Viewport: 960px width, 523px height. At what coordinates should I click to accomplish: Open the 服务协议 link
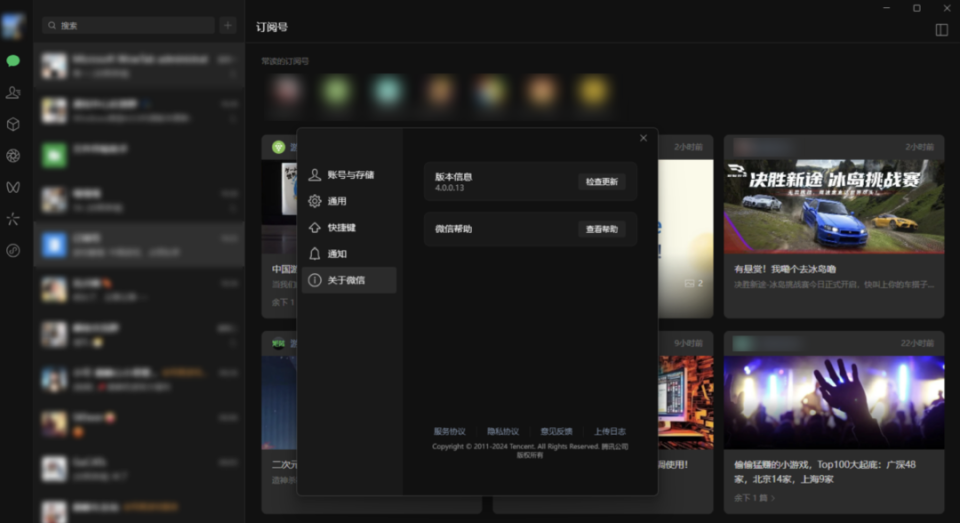[449, 431]
